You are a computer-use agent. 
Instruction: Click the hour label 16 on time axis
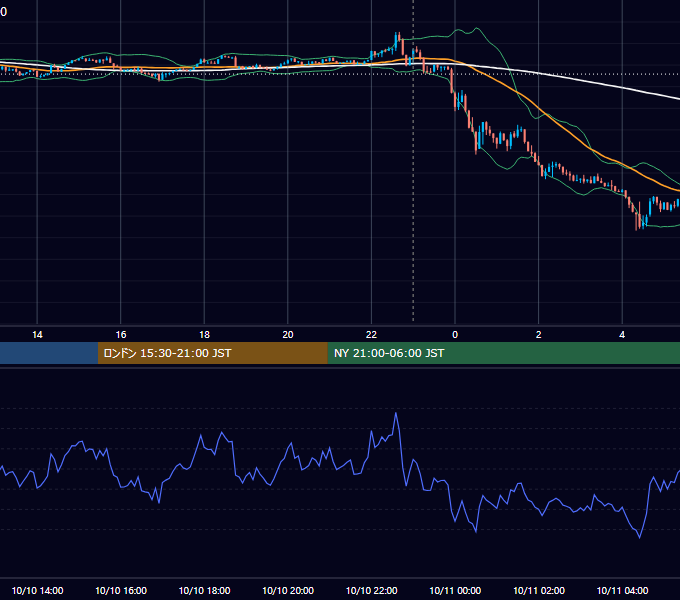click(121, 335)
